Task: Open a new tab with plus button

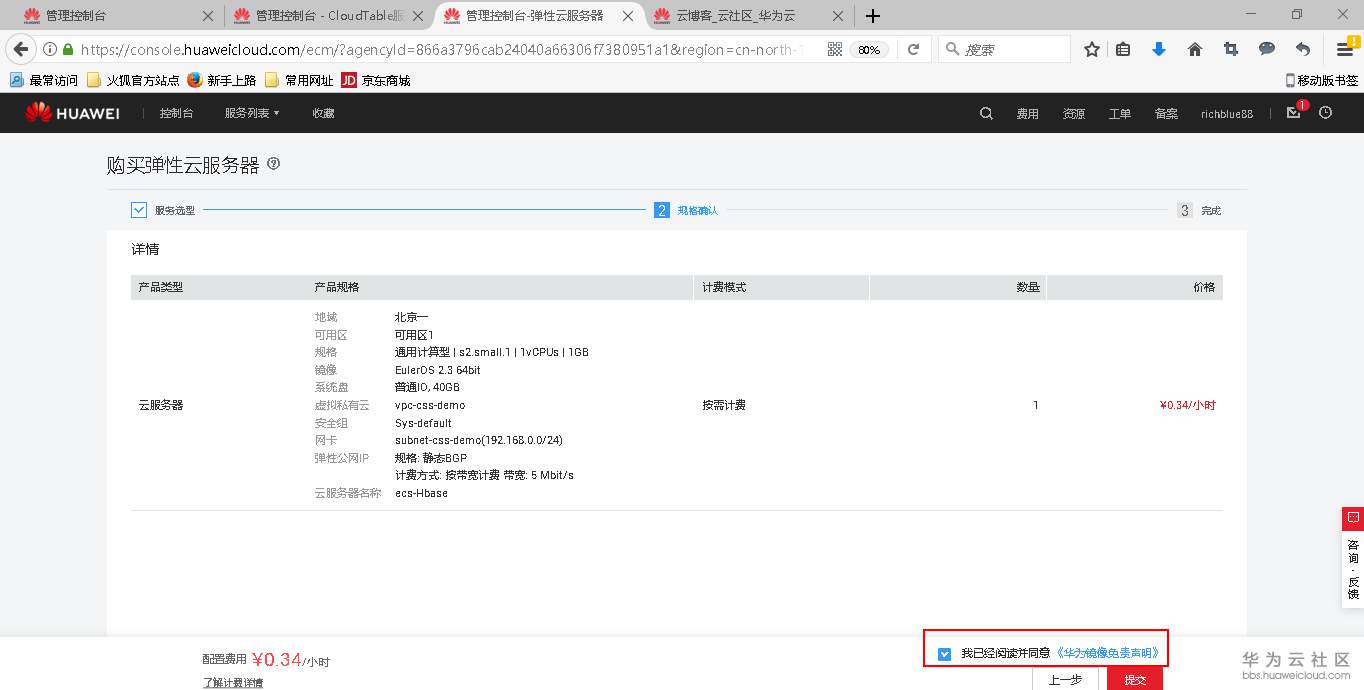Action: coord(873,16)
